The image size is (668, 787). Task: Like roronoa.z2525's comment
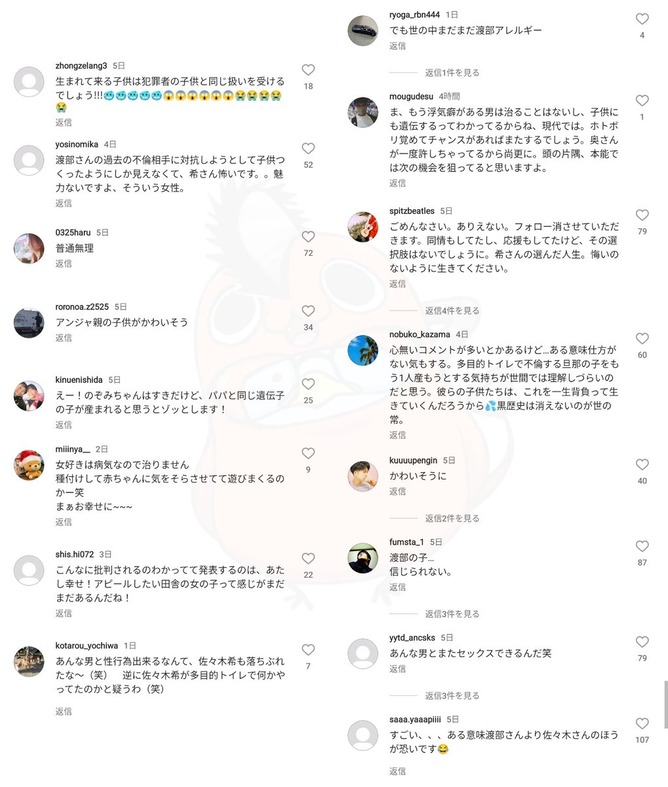click(x=308, y=311)
